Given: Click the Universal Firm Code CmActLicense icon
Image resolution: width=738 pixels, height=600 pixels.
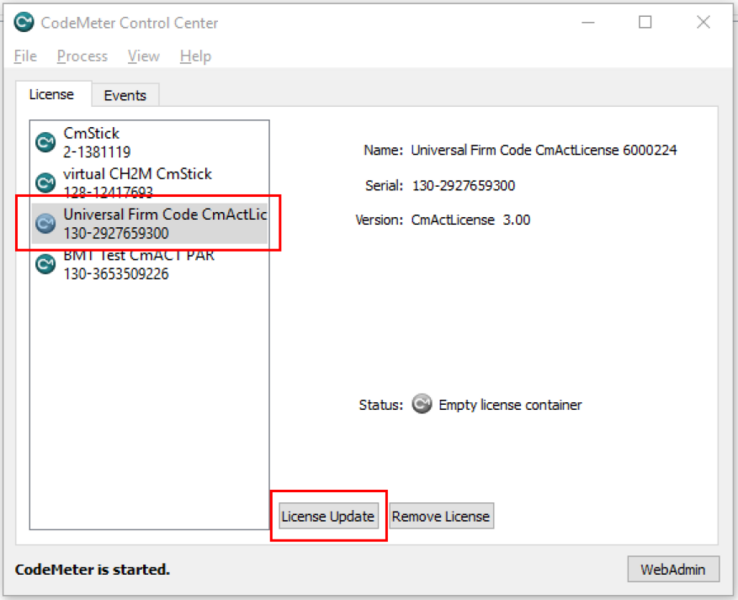Looking at the screenshot, I should pyautogui.click(x=45, y=224).
